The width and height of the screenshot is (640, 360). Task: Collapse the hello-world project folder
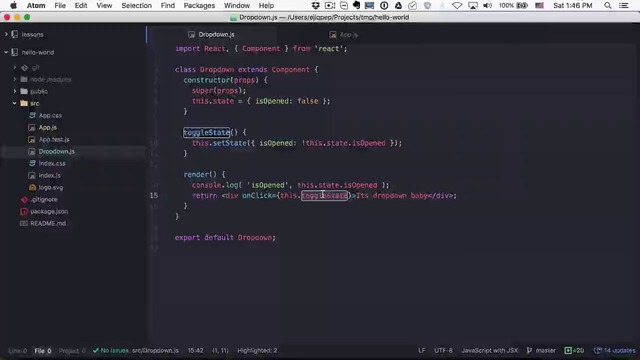point(6,52)
